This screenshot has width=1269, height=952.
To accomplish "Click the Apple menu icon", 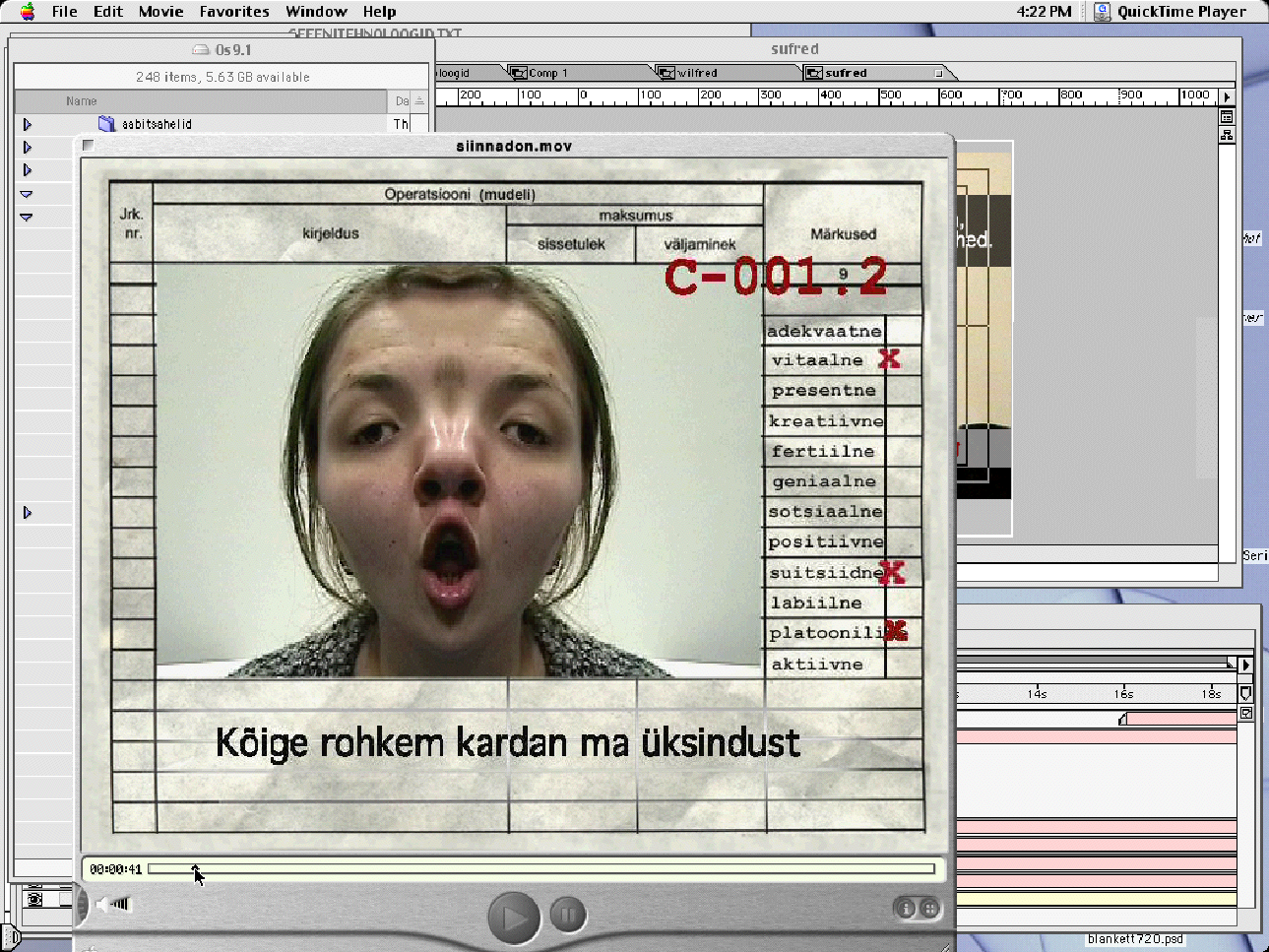I will point(28,12).
